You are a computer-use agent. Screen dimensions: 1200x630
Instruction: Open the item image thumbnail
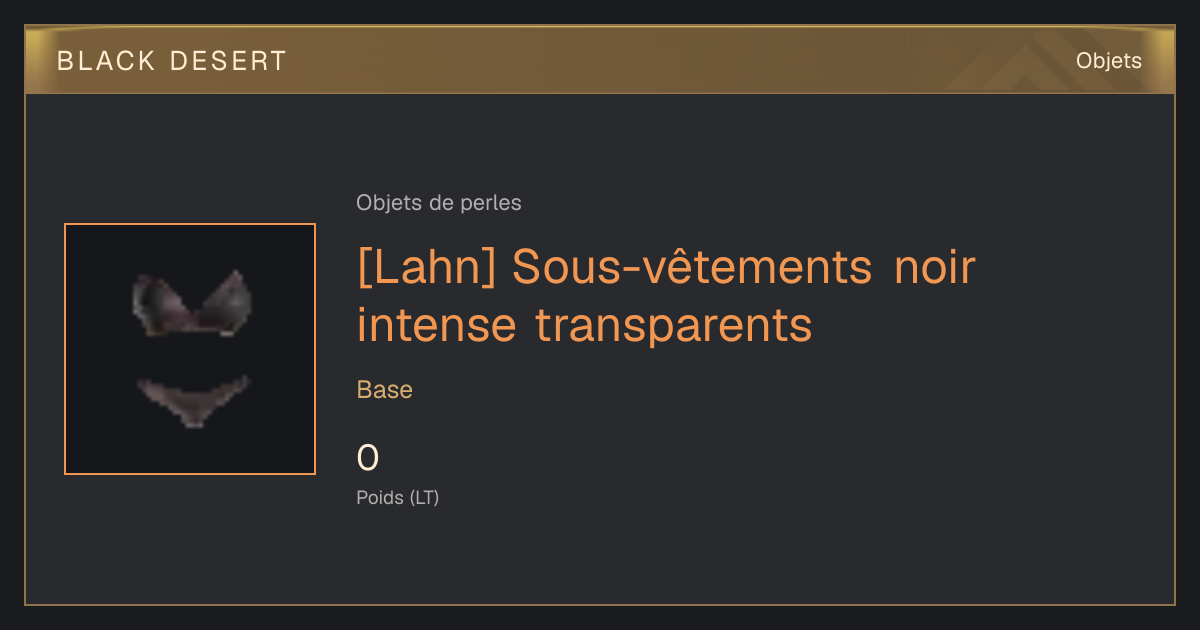click(190, 349)
